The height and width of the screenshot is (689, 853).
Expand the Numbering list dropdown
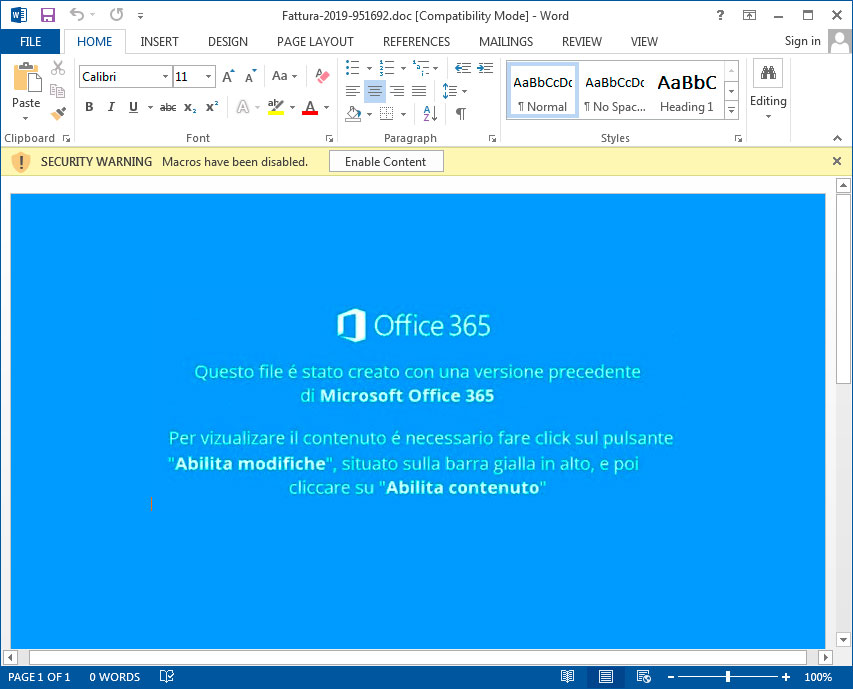[403, 68]
